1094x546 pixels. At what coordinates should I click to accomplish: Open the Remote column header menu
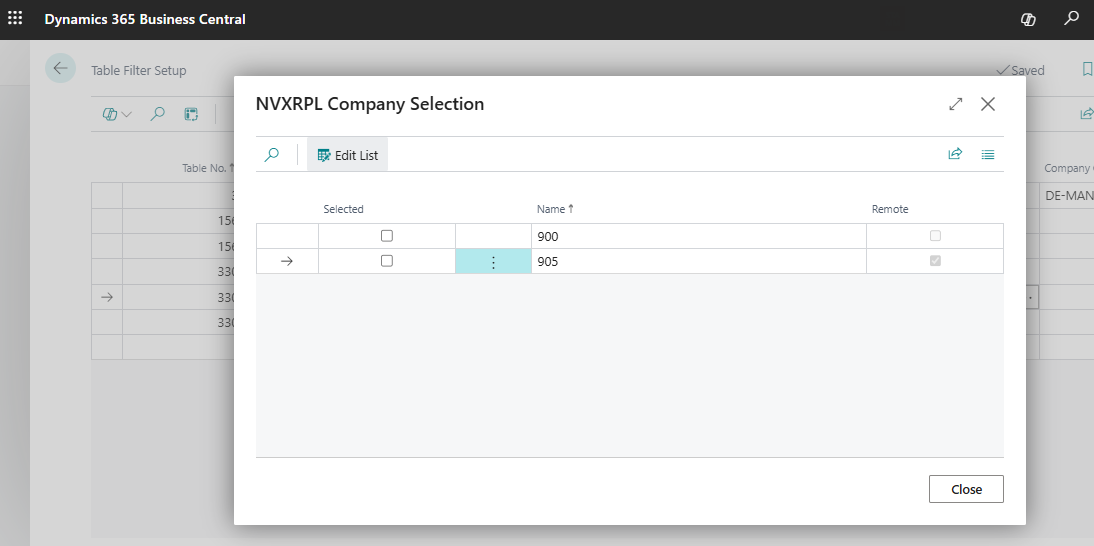click(889, 209)
